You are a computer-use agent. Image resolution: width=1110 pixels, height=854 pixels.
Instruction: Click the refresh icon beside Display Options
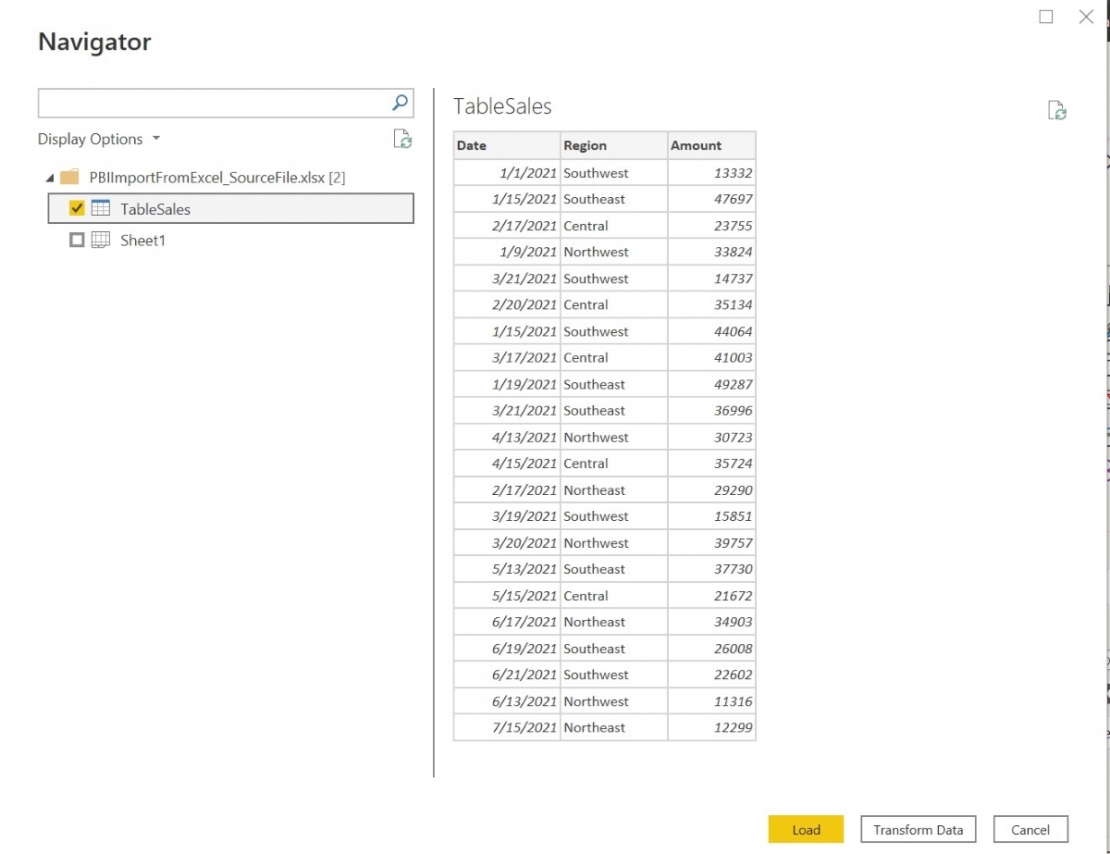tap(404, 139)
